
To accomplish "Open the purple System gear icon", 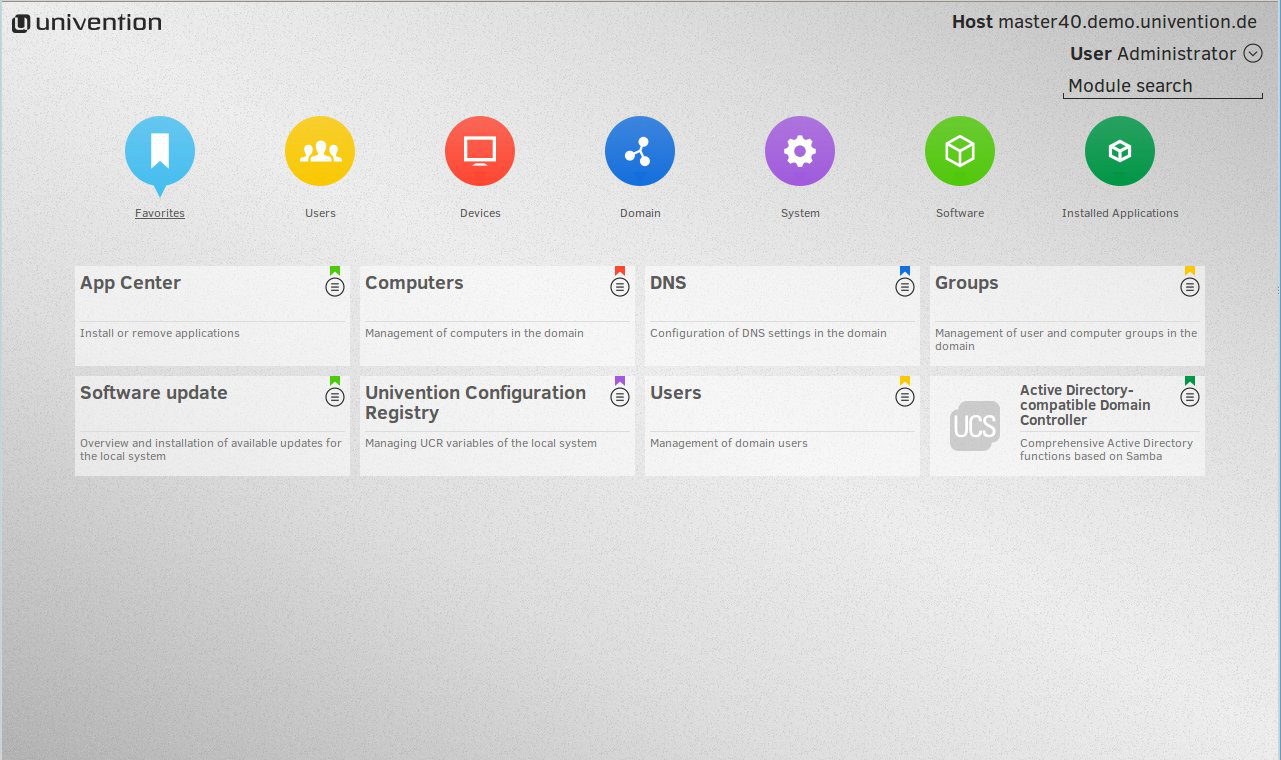I will pos(800,151).
